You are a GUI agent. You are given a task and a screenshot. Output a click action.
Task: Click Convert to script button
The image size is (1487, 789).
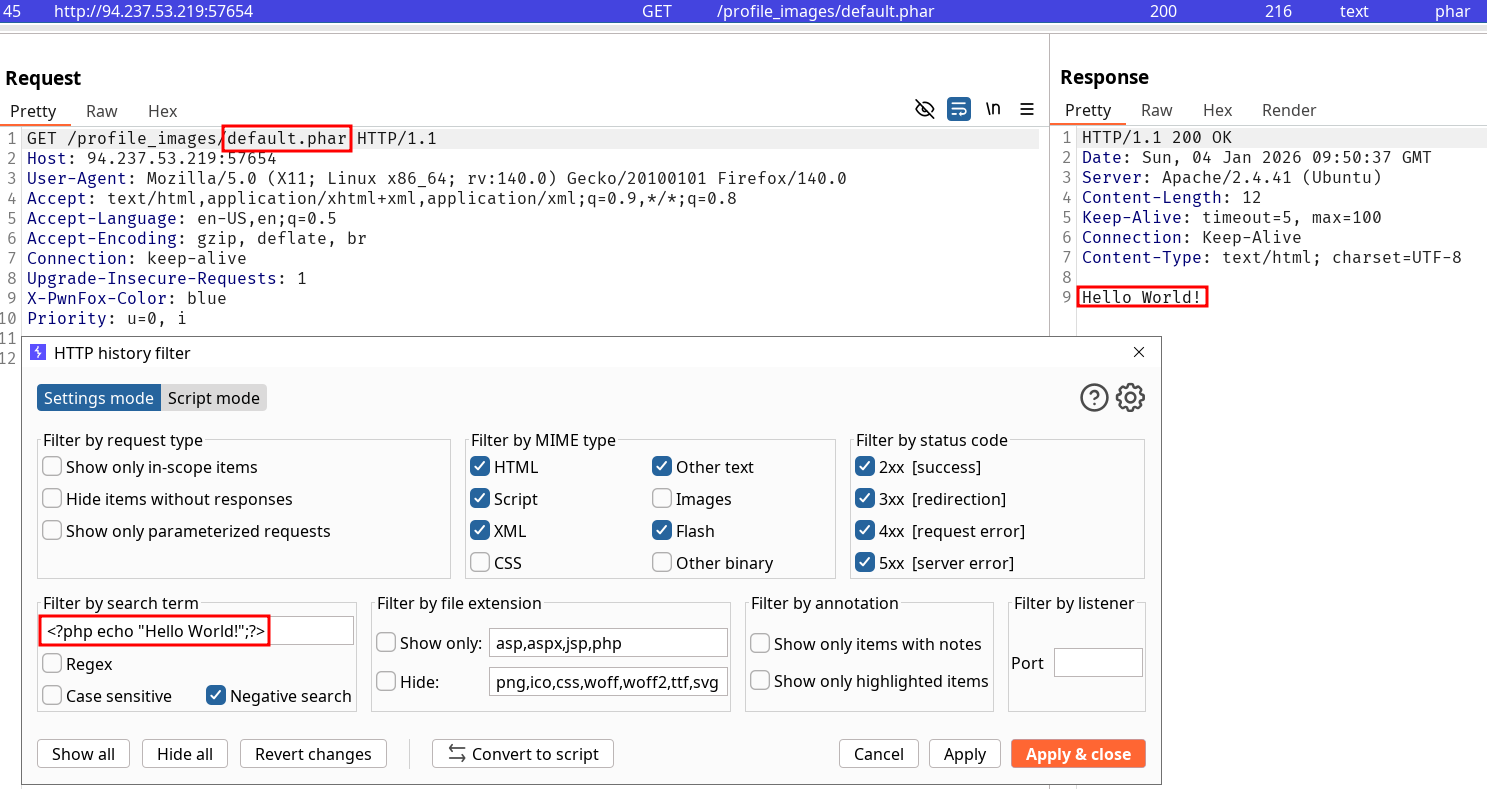coord(522,754)
